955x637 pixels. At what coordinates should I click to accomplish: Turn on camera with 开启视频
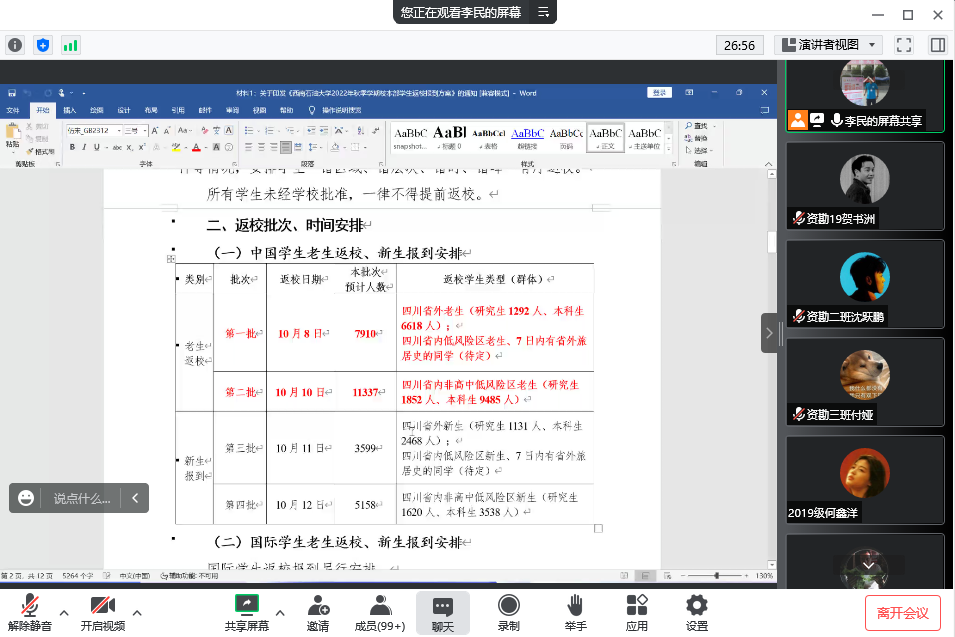103,613
